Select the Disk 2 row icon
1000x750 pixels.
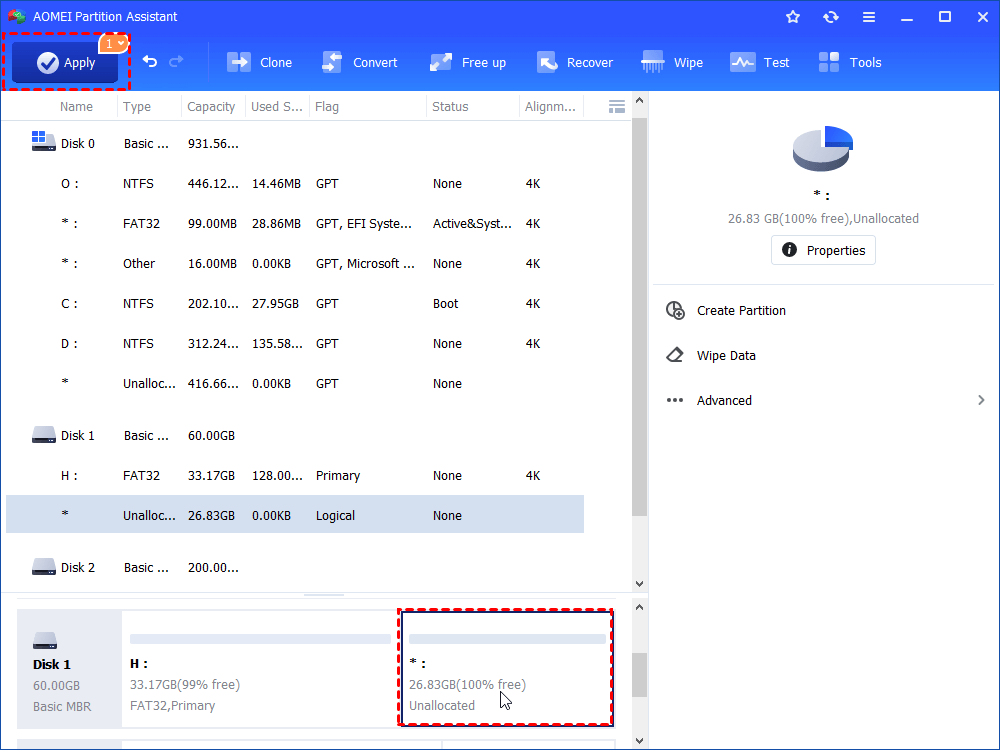pyautogui.click(x=43, y=566)
